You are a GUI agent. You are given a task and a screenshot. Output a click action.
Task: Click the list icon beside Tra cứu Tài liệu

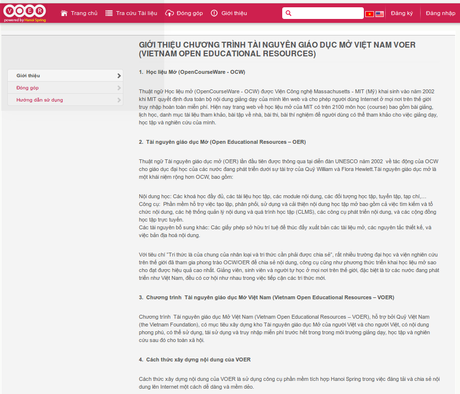point(109,13)
